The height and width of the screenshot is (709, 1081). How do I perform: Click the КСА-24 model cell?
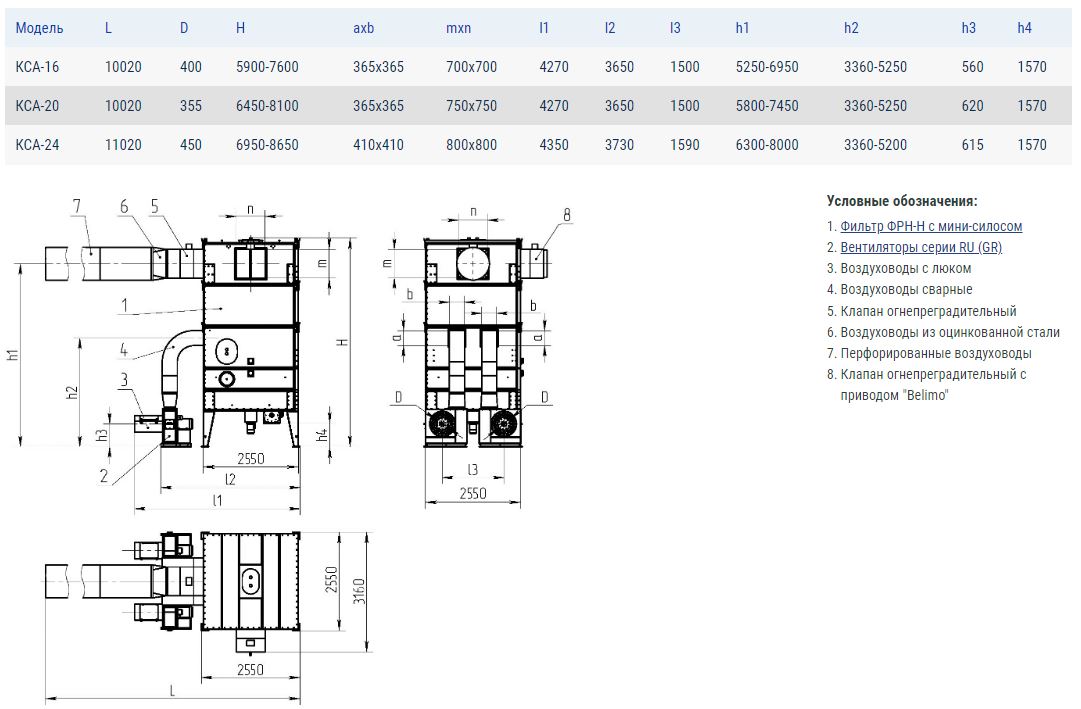click(x=37, y=145)
